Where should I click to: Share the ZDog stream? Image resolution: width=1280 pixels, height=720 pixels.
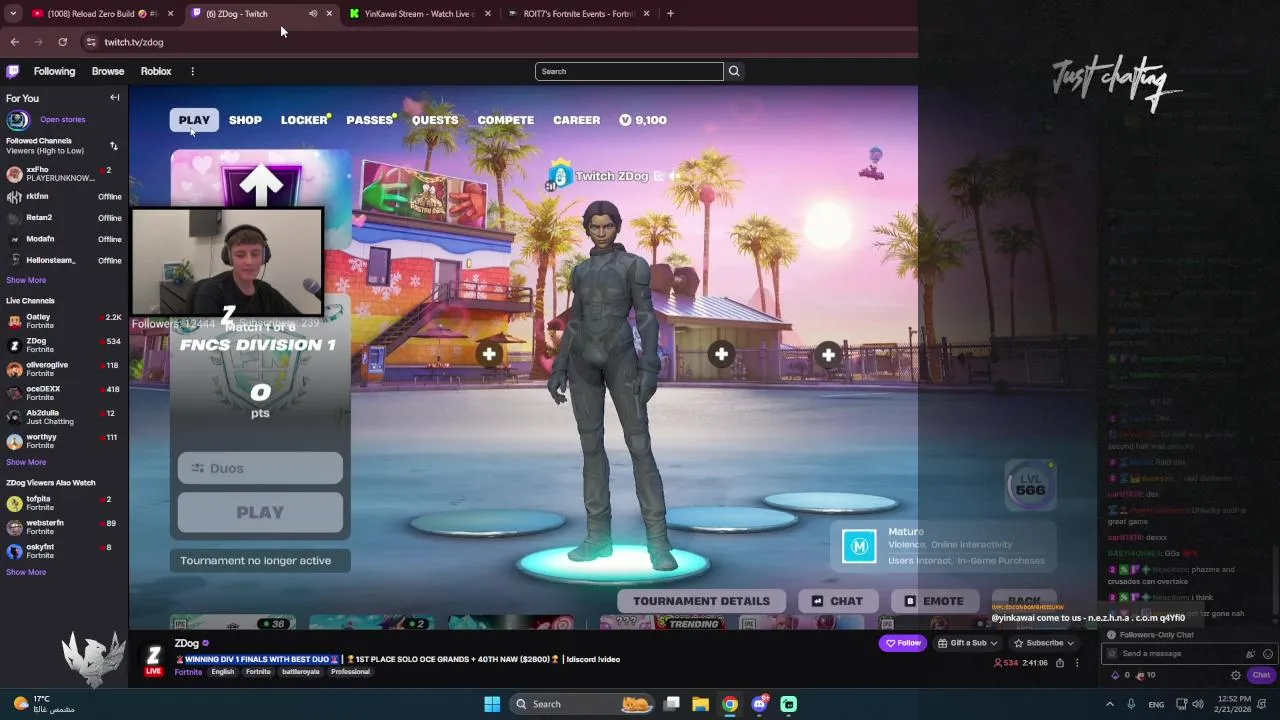pos(1060,663)
